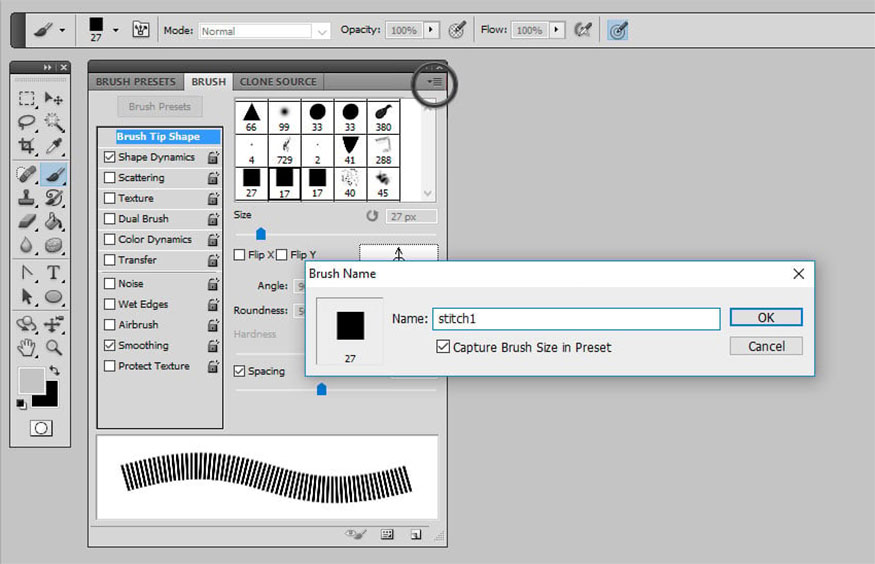This screenshot has width=875, height=564.
Task: Select the Lasso tool
Action: tap(27, 122)
